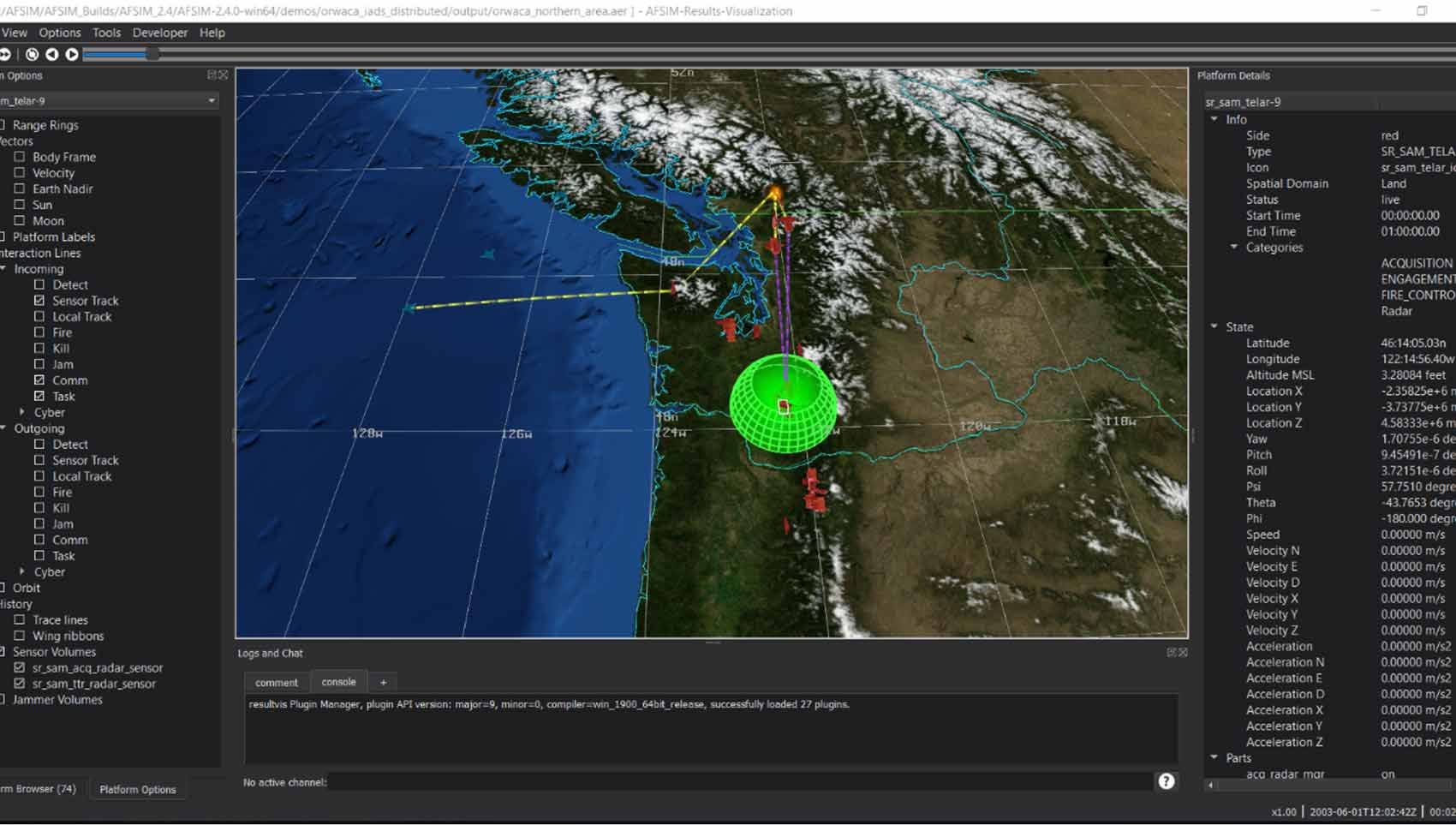Click the restart simulation playback icon
Image resolution: width=1456 pixels, height=825 pixels.
coord(32,54)
